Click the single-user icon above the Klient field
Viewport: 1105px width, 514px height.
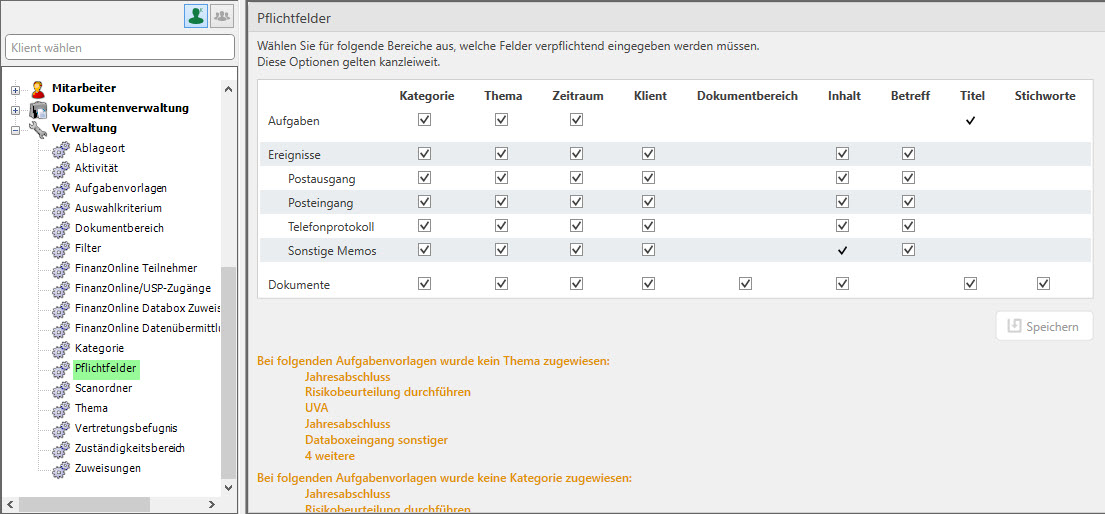click(196, 16)
